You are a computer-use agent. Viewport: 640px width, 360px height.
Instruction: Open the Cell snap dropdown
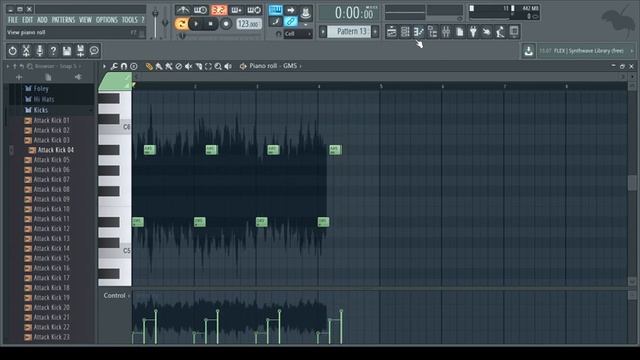[298, 34]
